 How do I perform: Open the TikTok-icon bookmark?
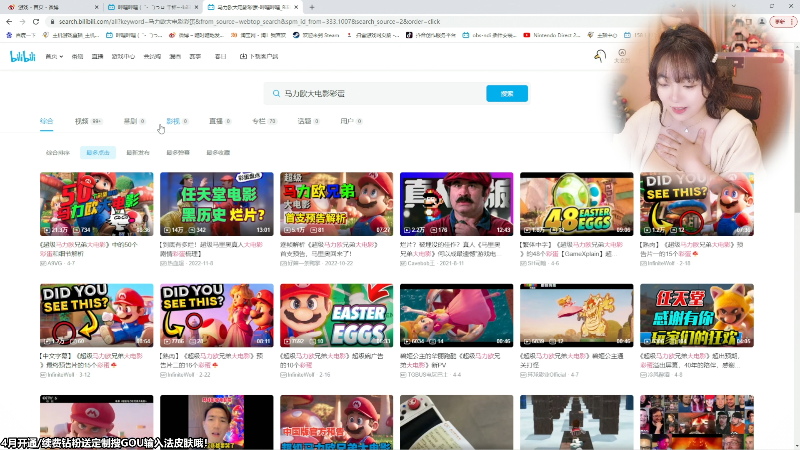pyautogui.click(x=409, y=35)
